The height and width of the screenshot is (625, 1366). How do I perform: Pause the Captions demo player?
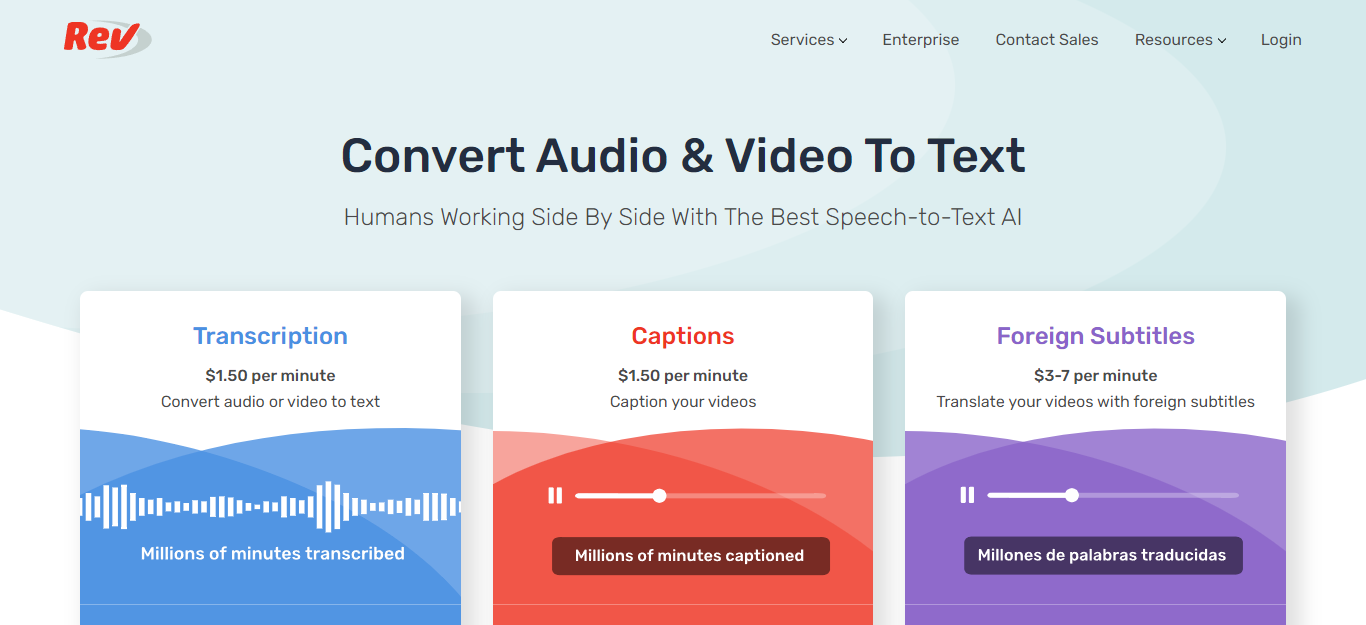pyautogui.click(x=555, y=495)
